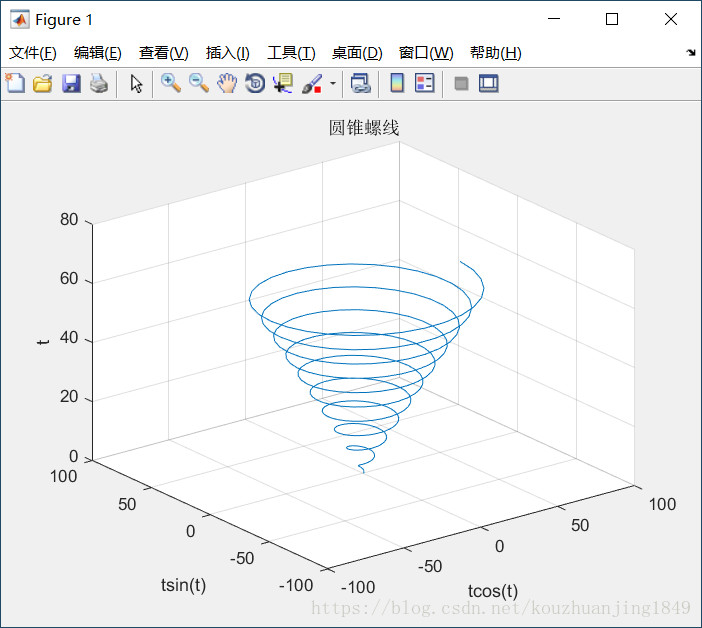Open a file with the folder icon
702x628 pixels.
point(43,83)
